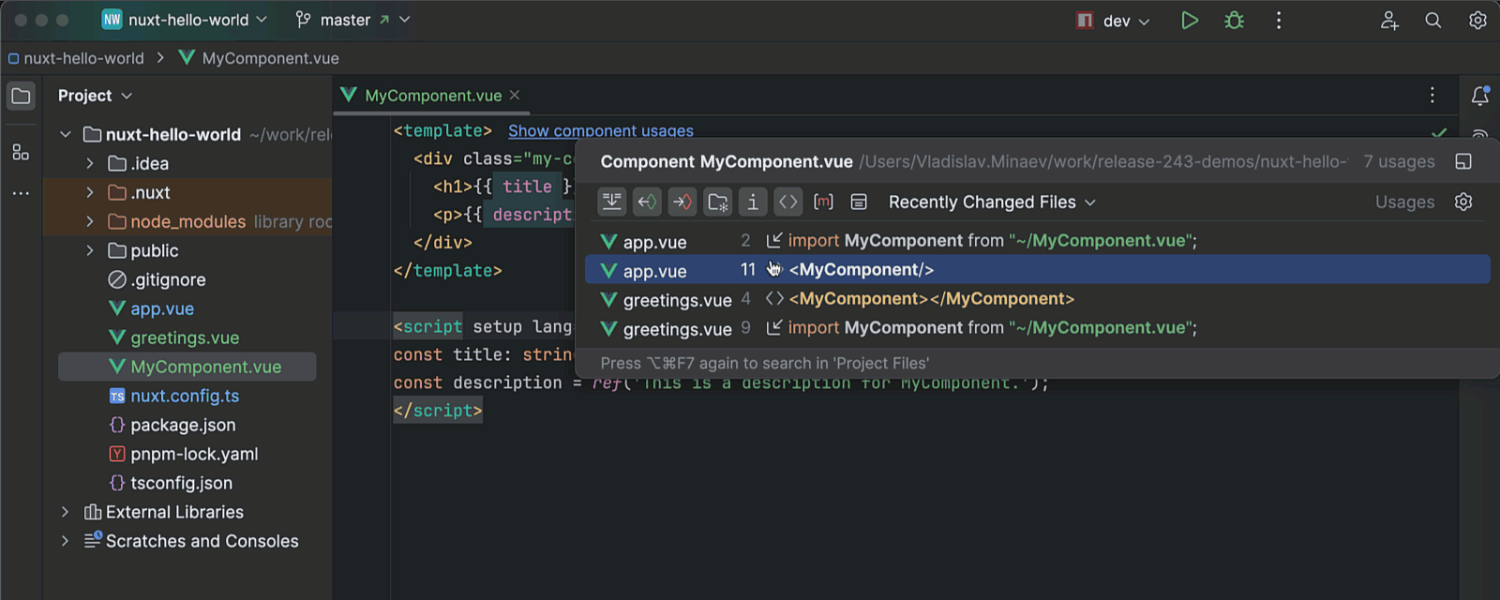
Task: Open Code With Me add-user icon
Action: tap(1390, 21)
